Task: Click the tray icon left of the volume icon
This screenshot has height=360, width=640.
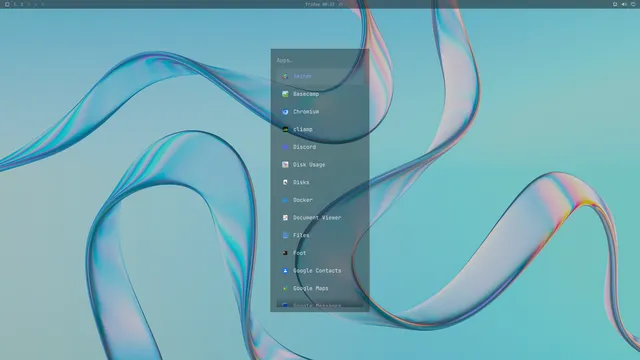Action: [615, 4]
